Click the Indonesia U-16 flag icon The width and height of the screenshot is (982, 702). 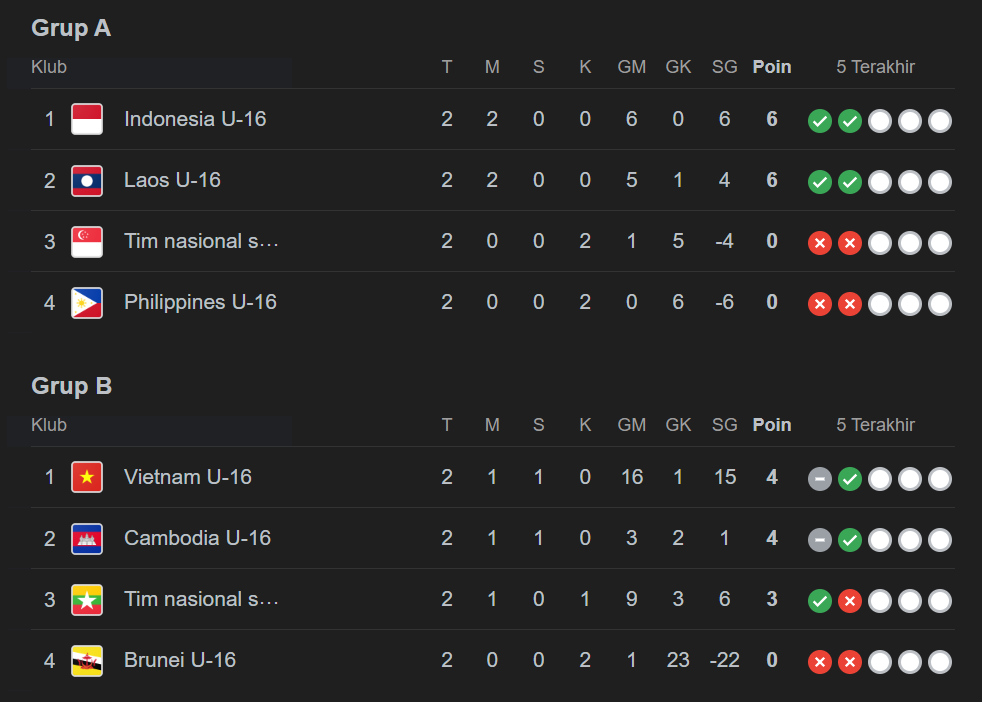click(x=87, y=119)
